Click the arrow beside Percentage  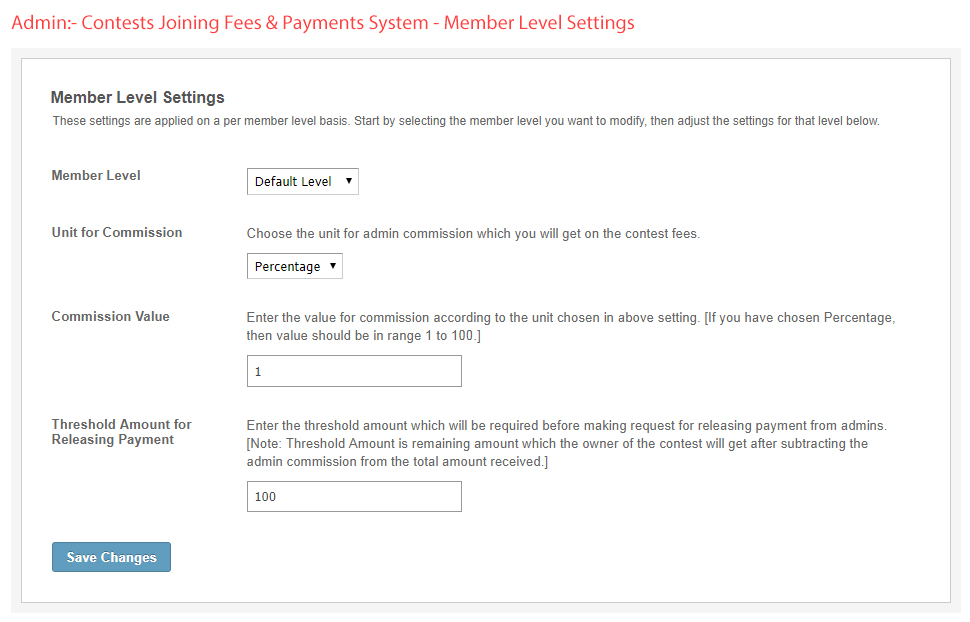click(x=333, y=266)
